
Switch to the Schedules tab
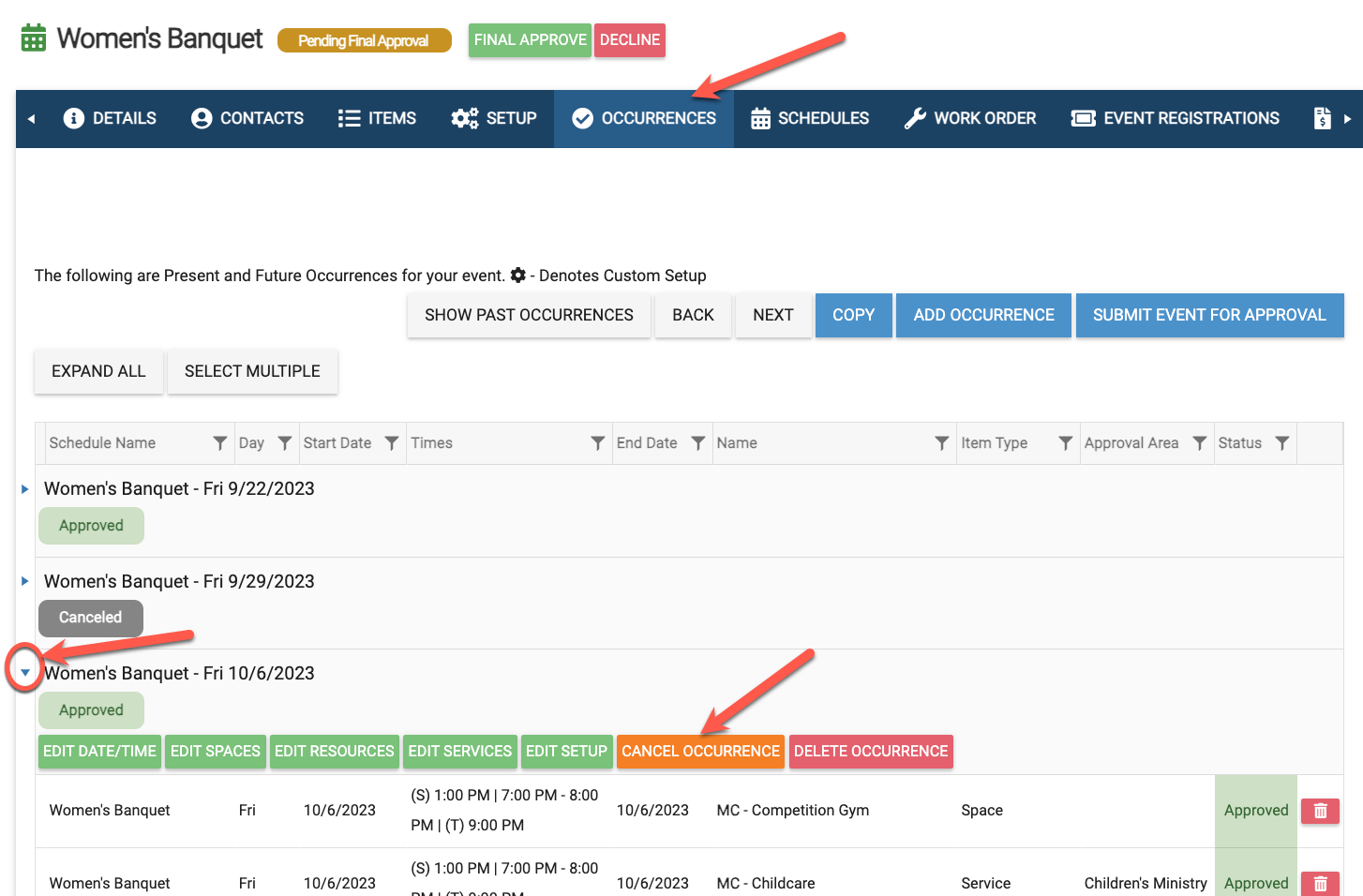click(x=810, y=119)
